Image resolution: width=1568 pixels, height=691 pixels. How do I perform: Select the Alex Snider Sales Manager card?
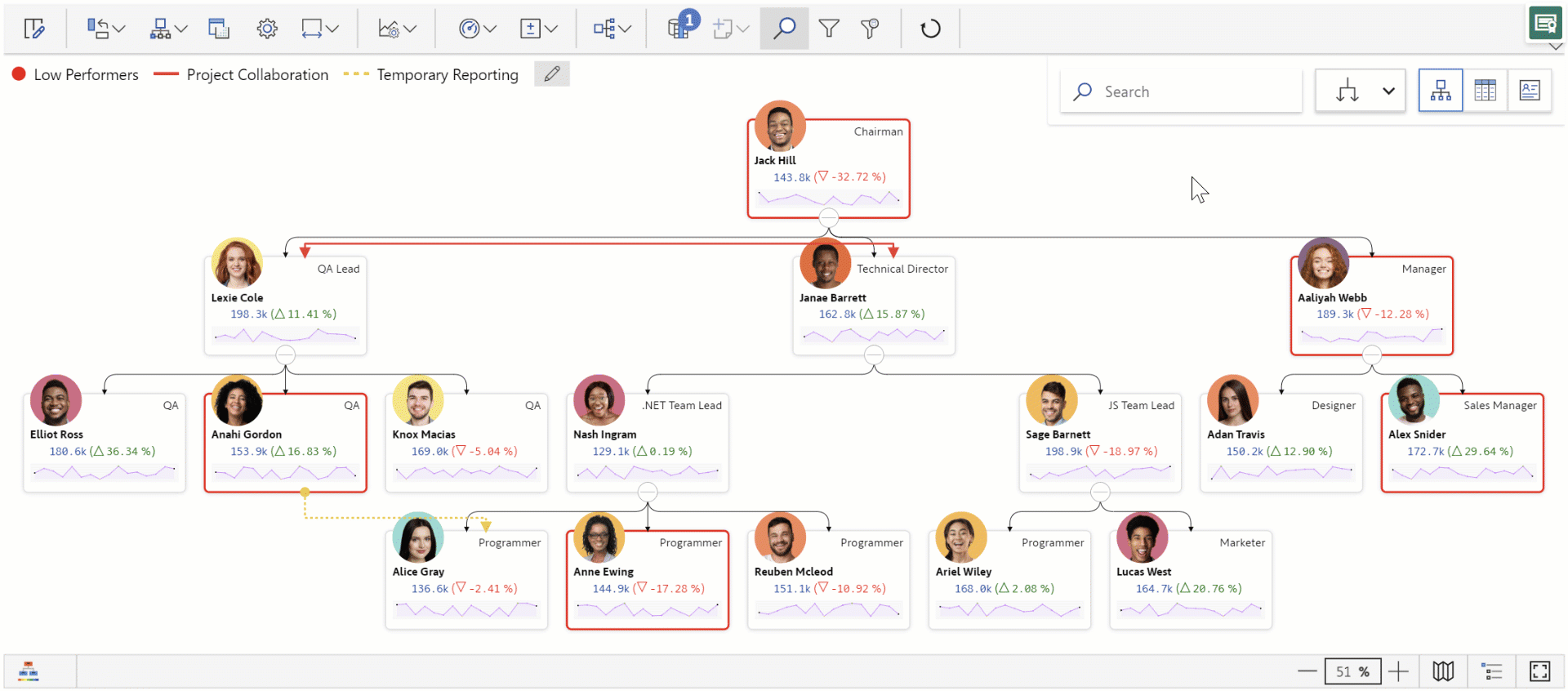pyautogui.click(x=1462, y=450)
